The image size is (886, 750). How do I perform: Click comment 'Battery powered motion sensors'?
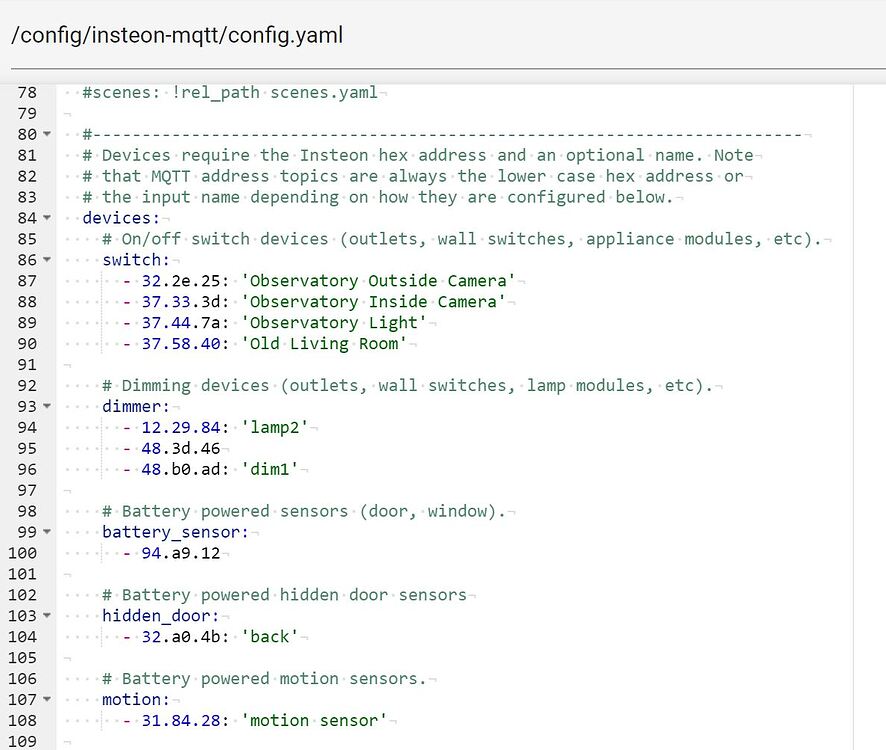point(264,679)
